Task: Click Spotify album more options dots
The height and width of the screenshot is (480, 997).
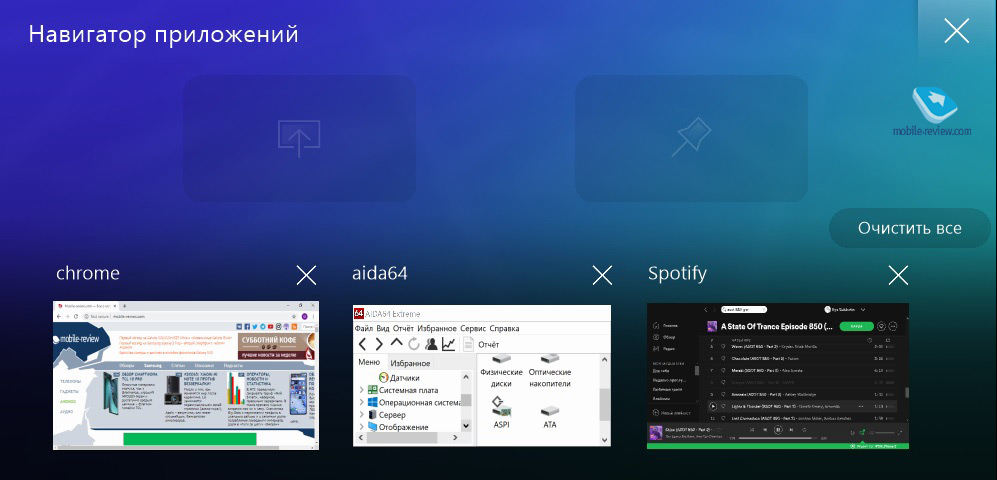Action: (x=893, y=326)
